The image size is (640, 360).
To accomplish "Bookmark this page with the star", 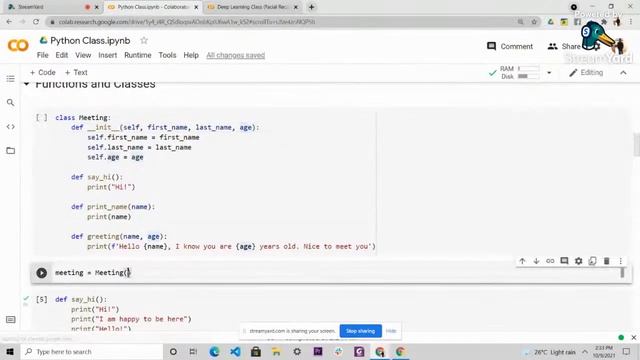I will click(534, 22).
